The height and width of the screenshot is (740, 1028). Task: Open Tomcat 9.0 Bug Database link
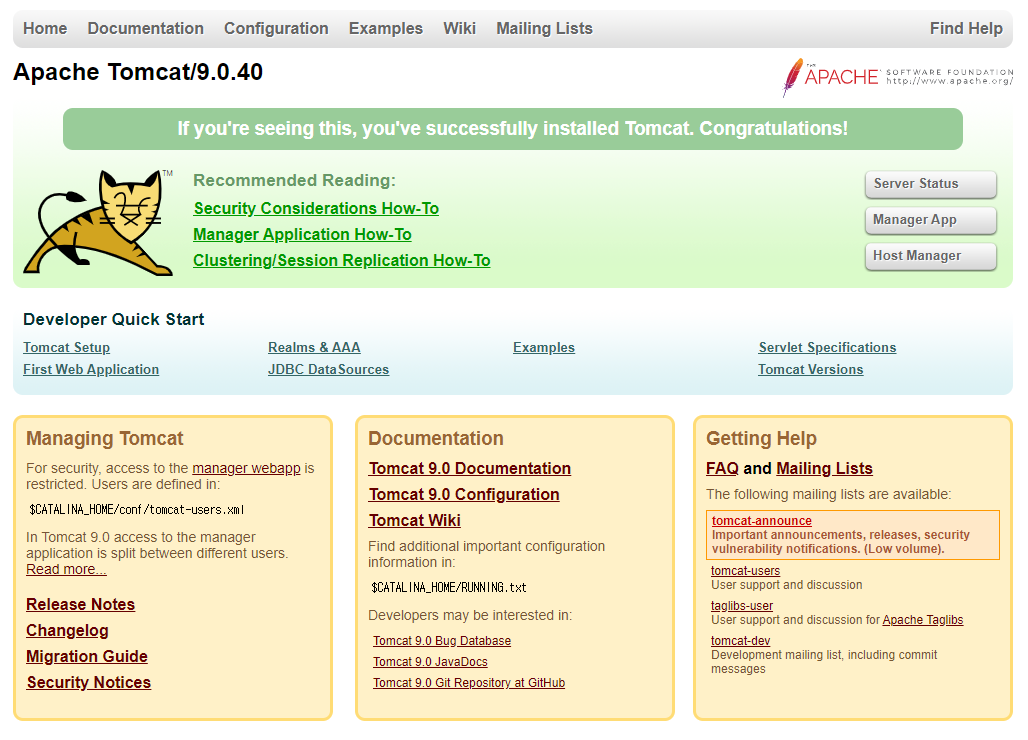(442, 641)
